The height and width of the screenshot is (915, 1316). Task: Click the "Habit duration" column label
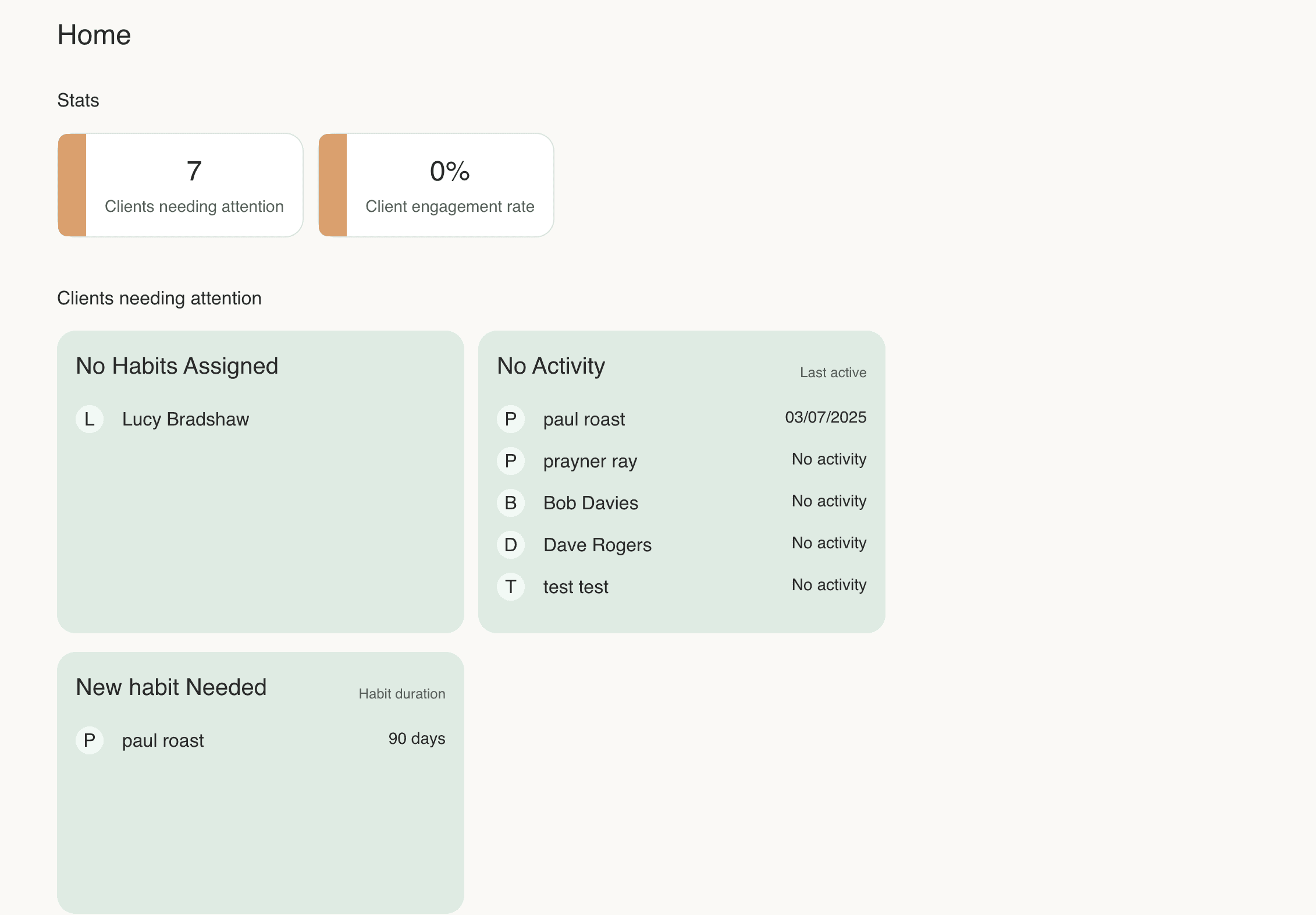point(402,694)
